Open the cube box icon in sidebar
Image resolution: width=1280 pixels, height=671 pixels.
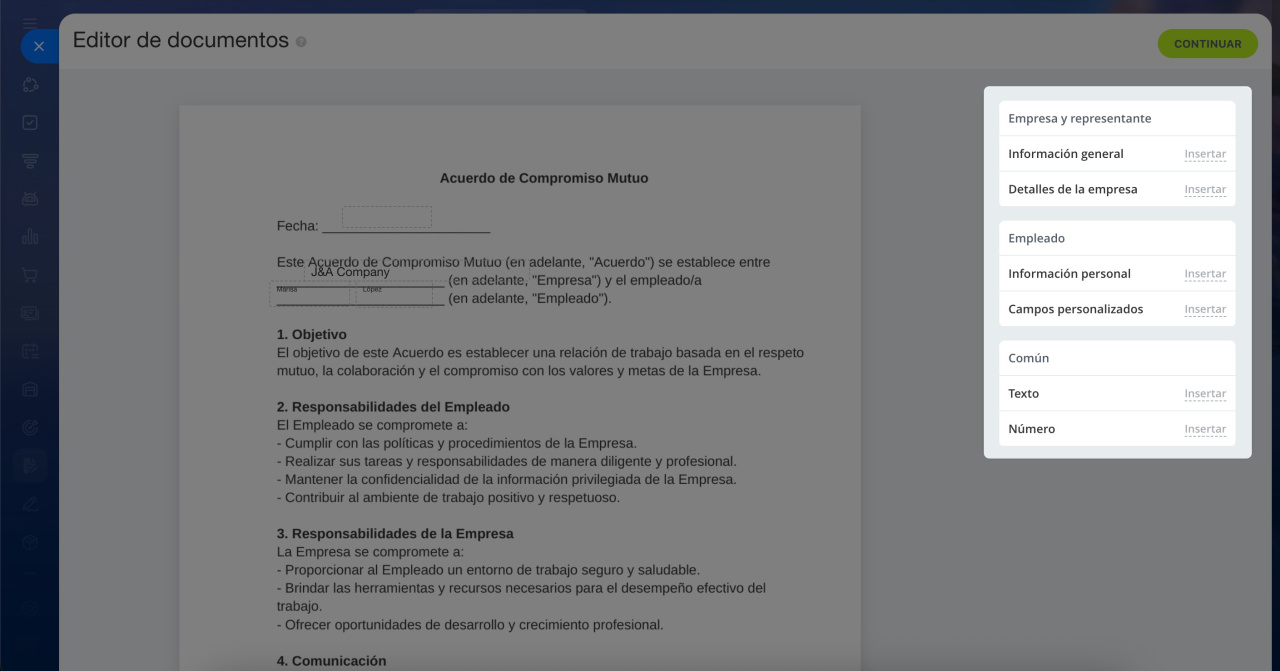point(30,541)
